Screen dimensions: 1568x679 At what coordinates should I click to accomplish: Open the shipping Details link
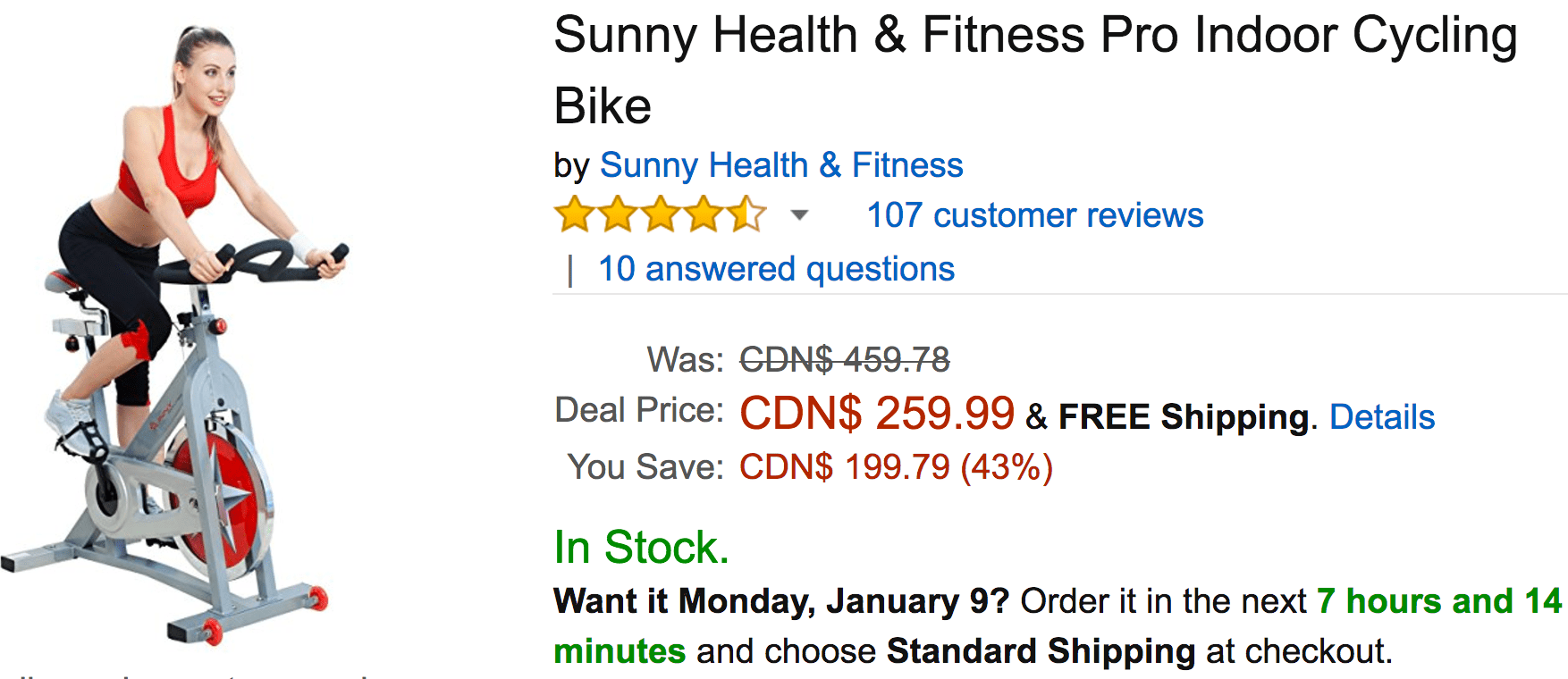pos(1382,417)
